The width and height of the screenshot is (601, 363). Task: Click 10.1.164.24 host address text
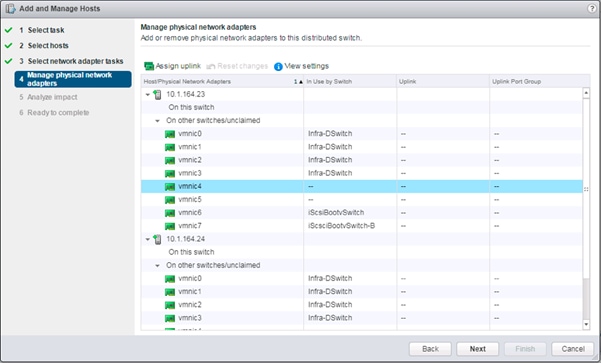[186, 239]
